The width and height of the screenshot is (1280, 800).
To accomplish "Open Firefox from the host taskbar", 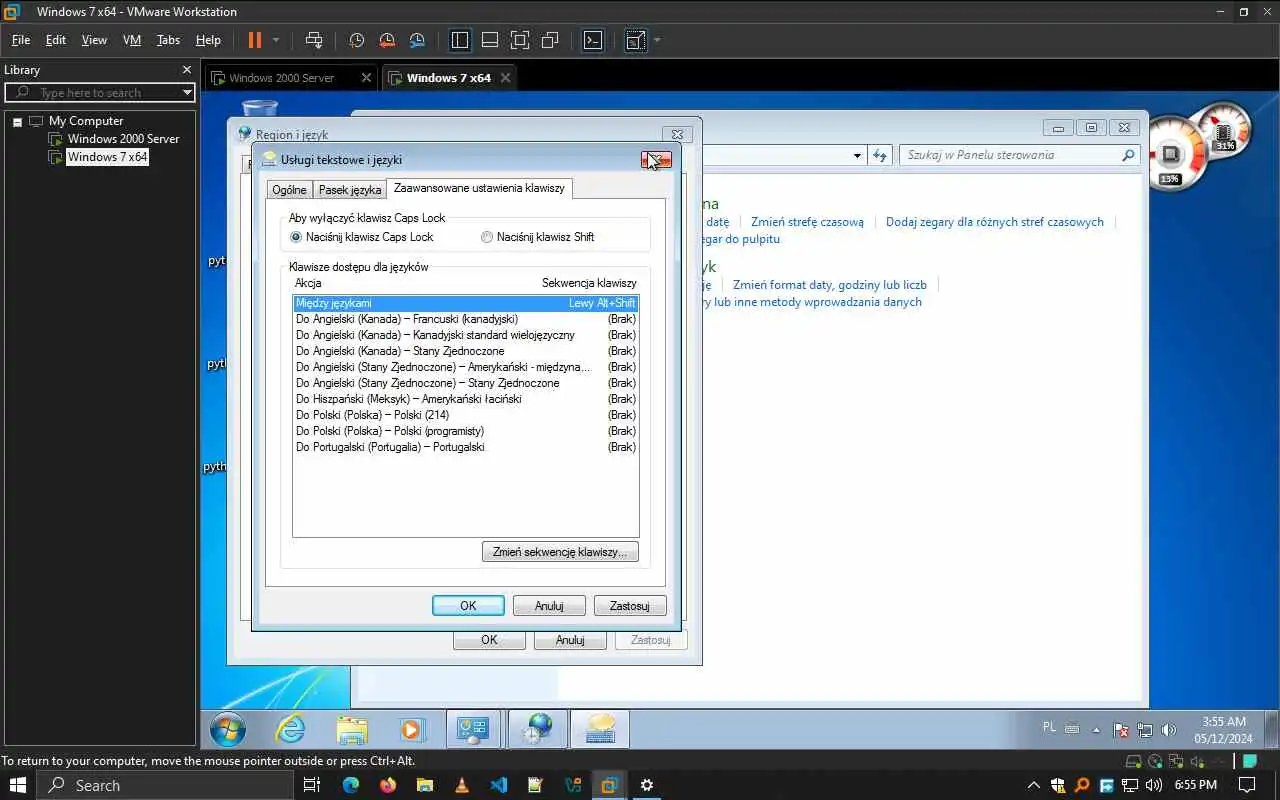I will tap(387, 785).
